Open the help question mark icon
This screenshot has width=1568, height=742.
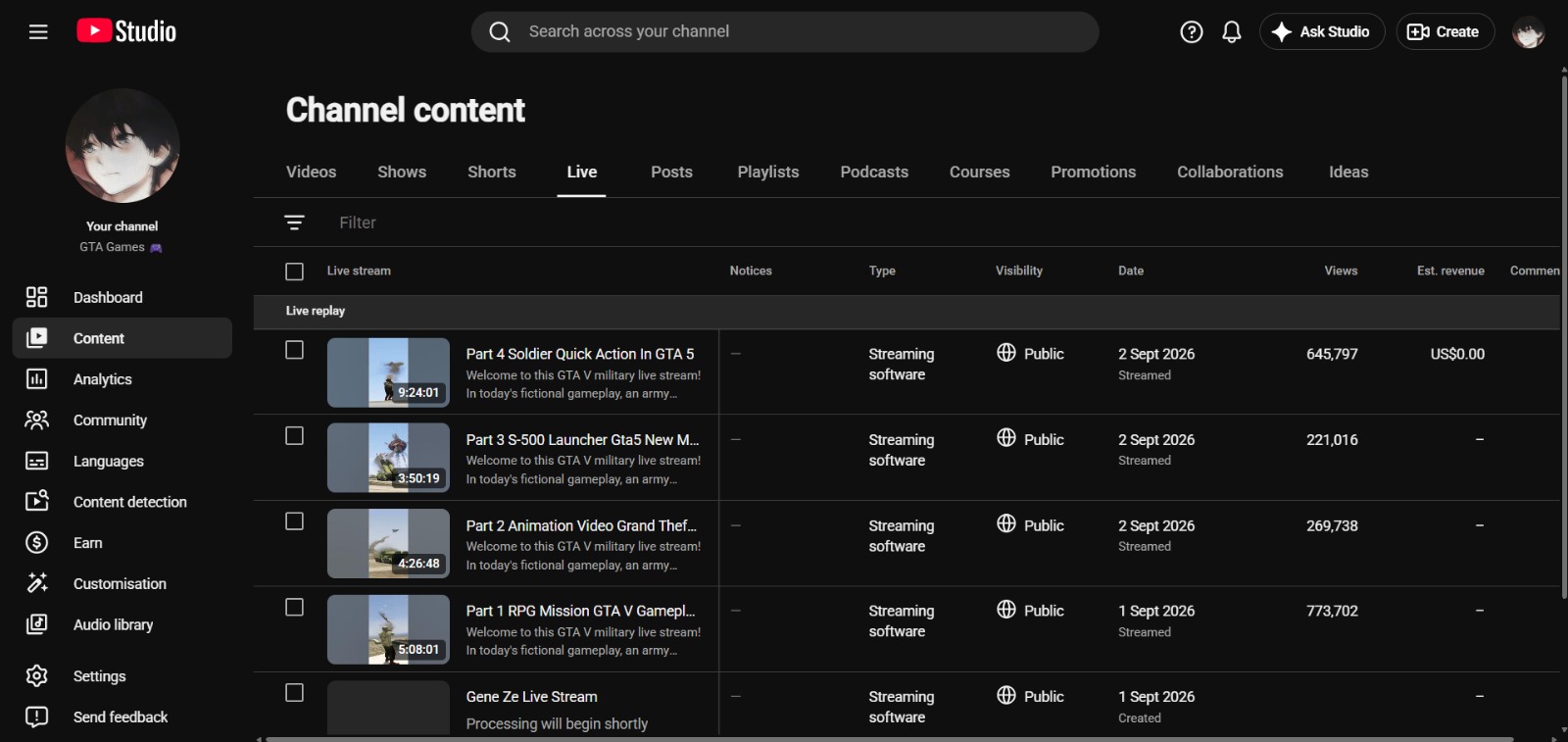coord(1191,32)
